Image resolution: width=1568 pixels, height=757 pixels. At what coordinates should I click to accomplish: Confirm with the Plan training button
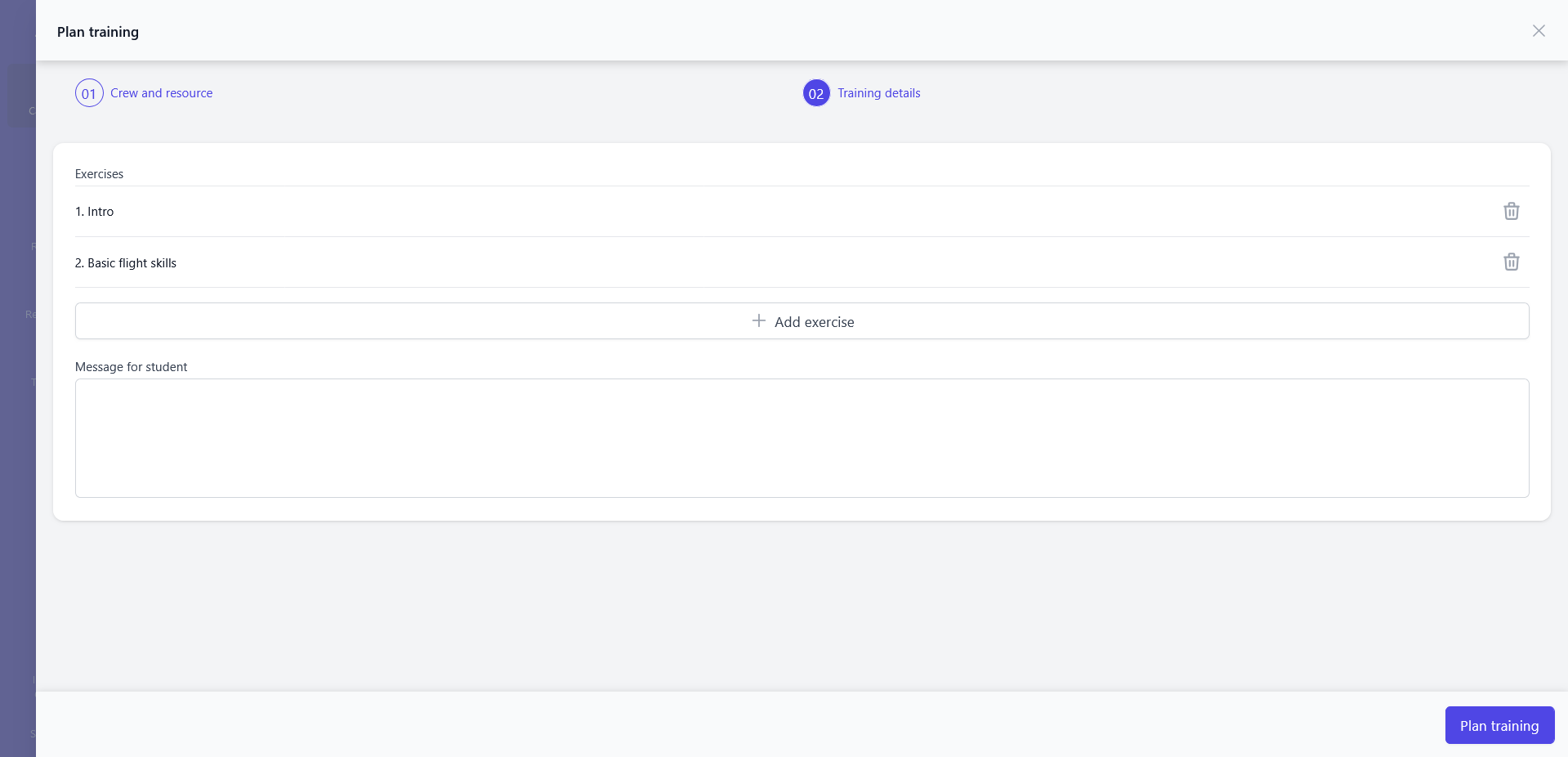point(1499,725)
